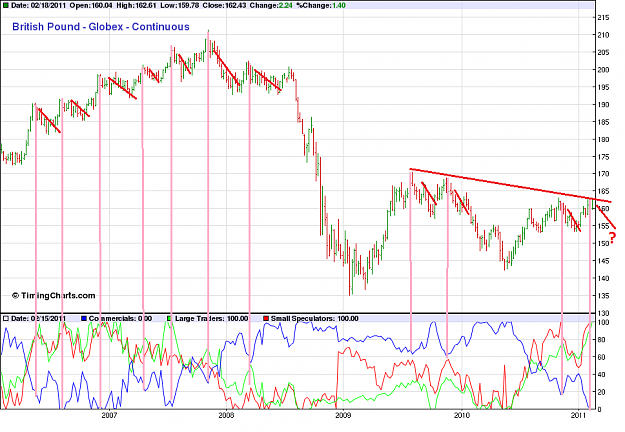This screenshot has height=432, width=625.
Task: Click the 'Small Speculators: 100.00' legend label
Action: coord(314,318)
